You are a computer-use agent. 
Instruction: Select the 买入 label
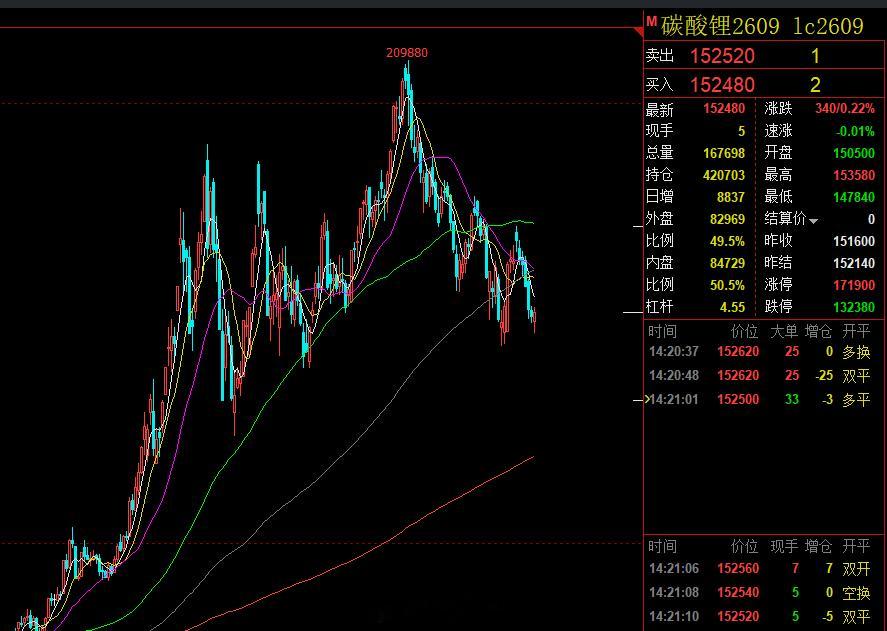click(660, 85)
